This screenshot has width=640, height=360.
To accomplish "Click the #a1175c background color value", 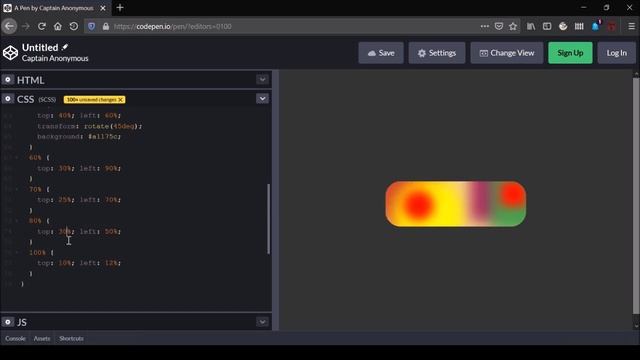I will [104, 136].
